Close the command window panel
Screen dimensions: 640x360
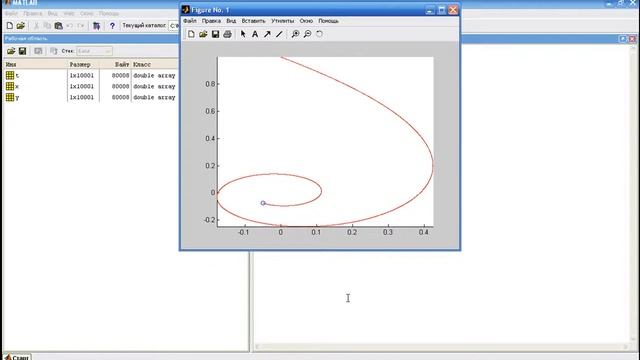coord(632,39)
